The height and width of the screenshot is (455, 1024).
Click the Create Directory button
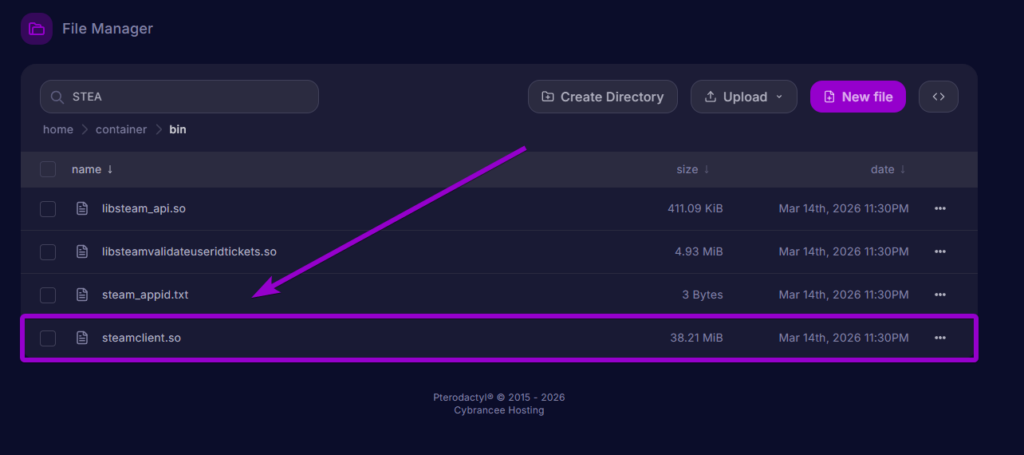click(x=602, y=97)
